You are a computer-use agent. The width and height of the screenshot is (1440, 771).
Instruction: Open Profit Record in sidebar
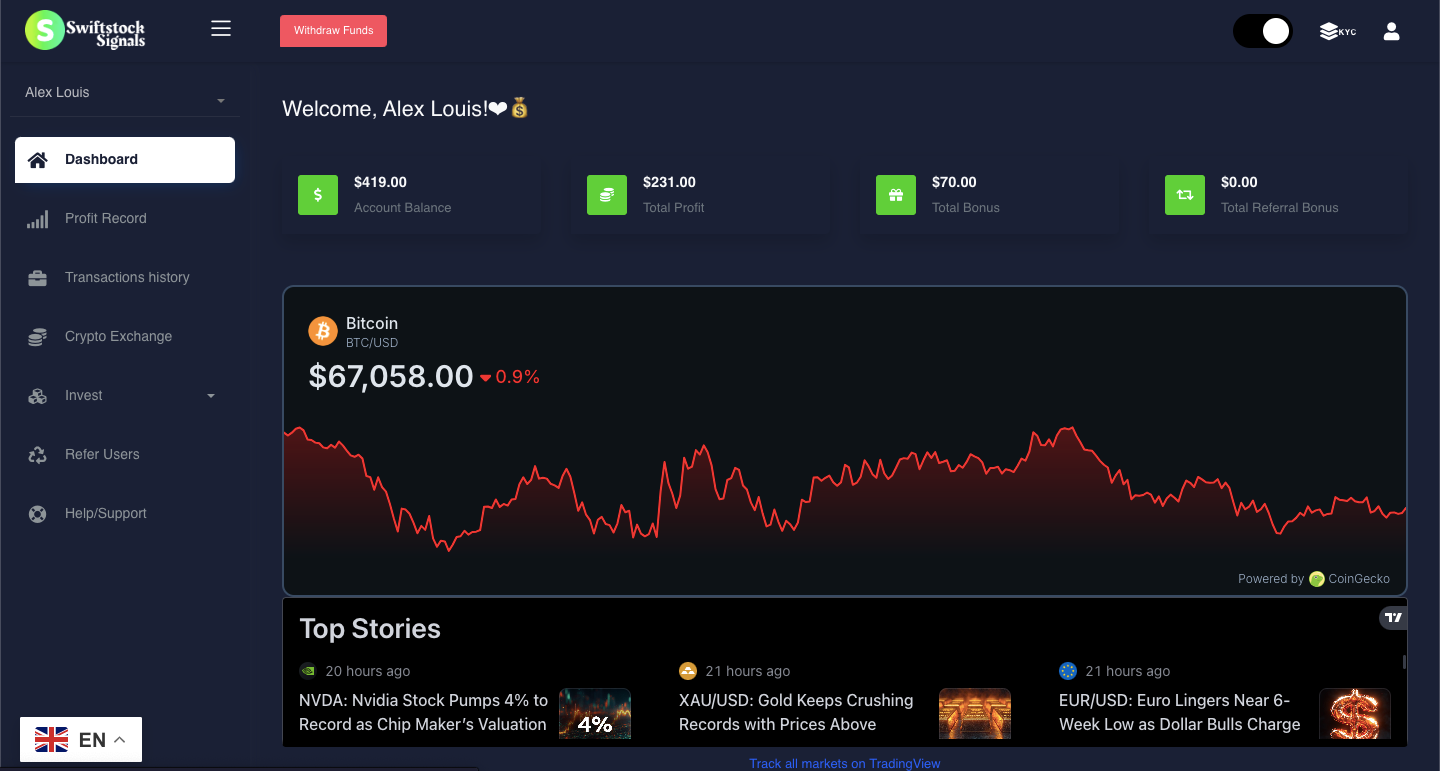(105, 218)
